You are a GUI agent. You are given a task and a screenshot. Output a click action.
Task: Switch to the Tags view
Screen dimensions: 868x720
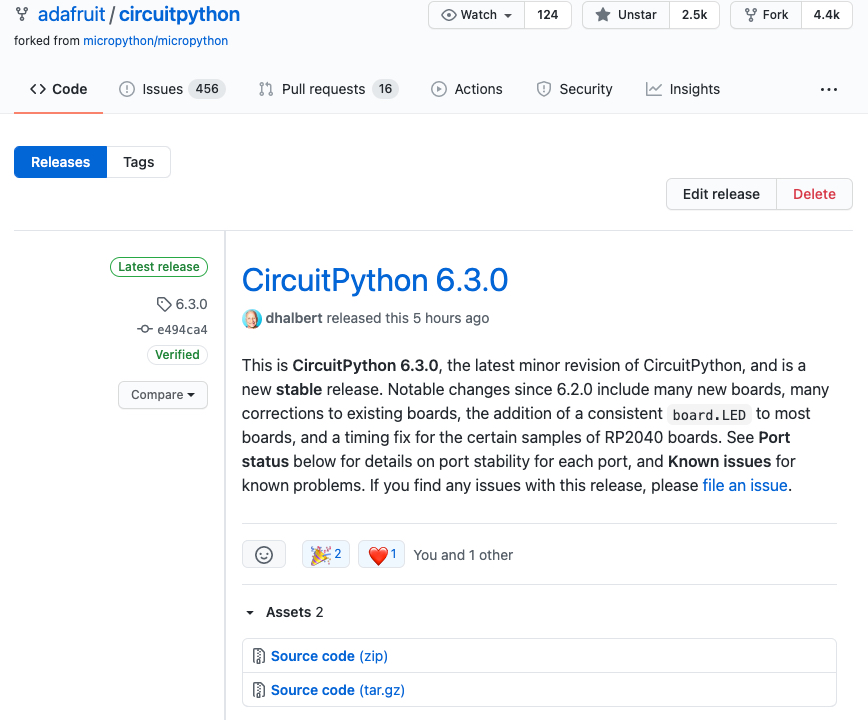tap(138, 162)
